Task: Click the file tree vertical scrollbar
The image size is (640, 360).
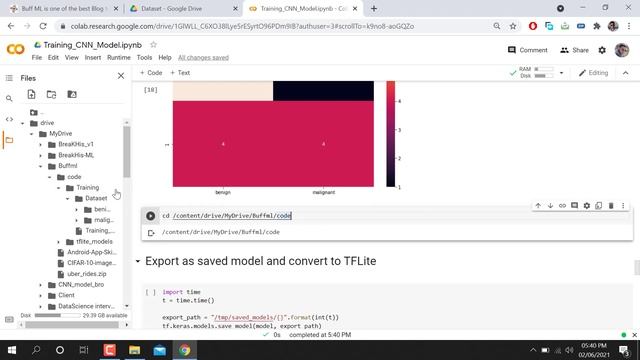Action: 127,151
